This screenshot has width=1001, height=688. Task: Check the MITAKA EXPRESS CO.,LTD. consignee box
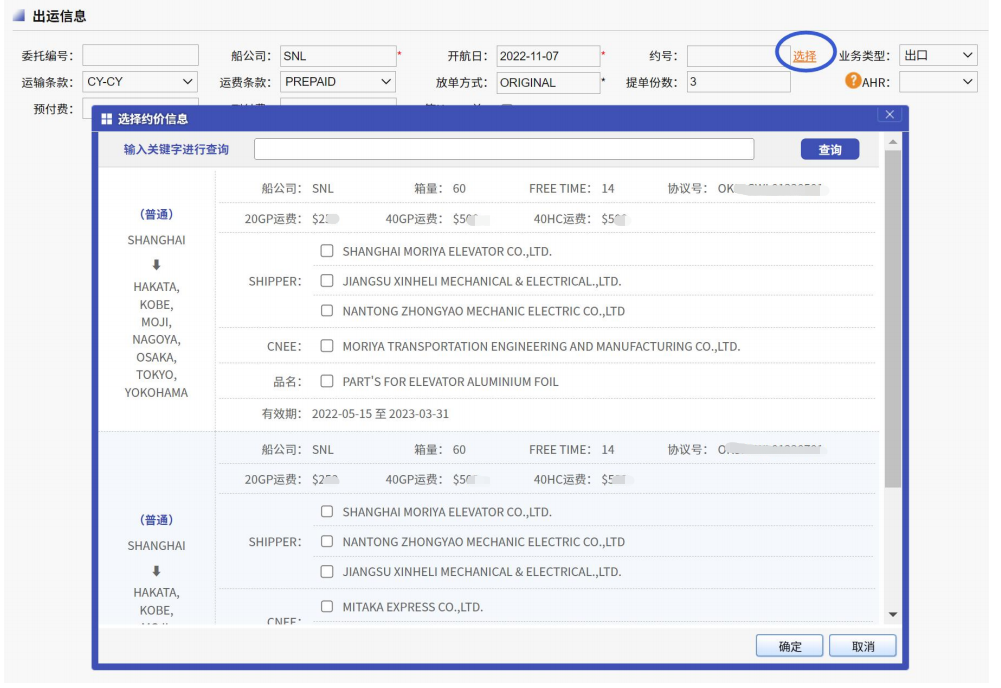[327, 606]
